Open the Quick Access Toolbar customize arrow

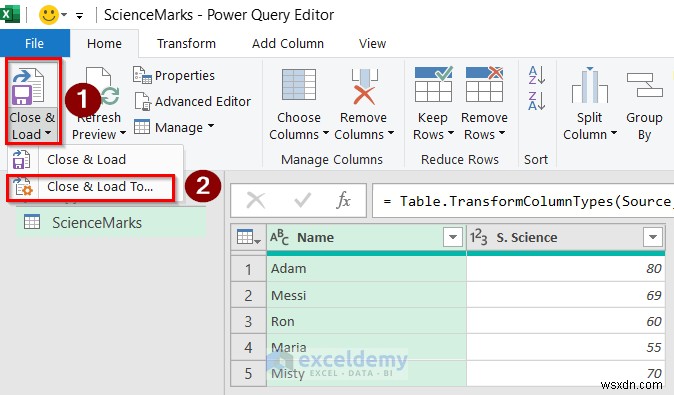pyautogui.click(x=80, y=16)
